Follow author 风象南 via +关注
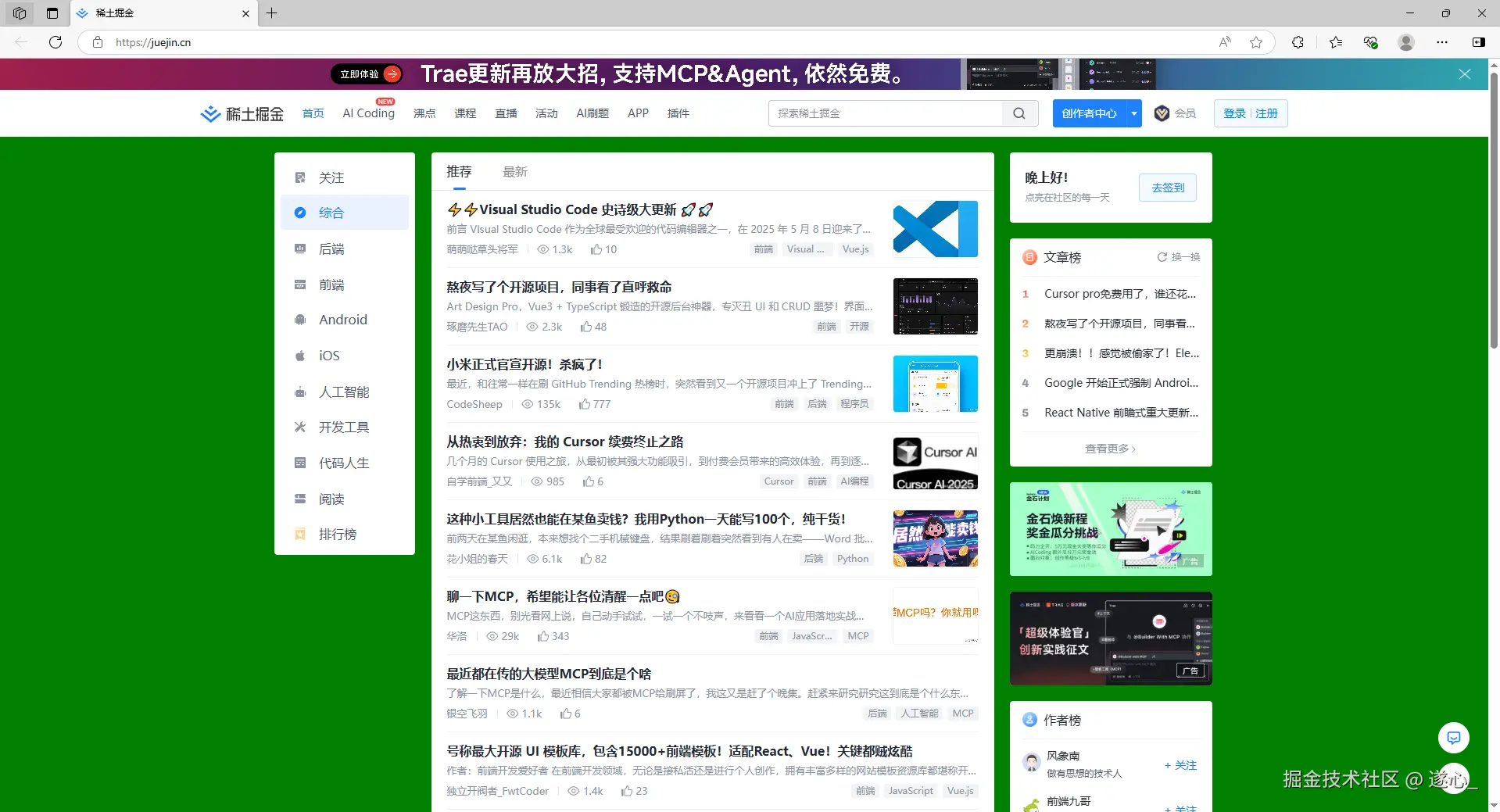The image size is (1500, 812). point(1180,764)
